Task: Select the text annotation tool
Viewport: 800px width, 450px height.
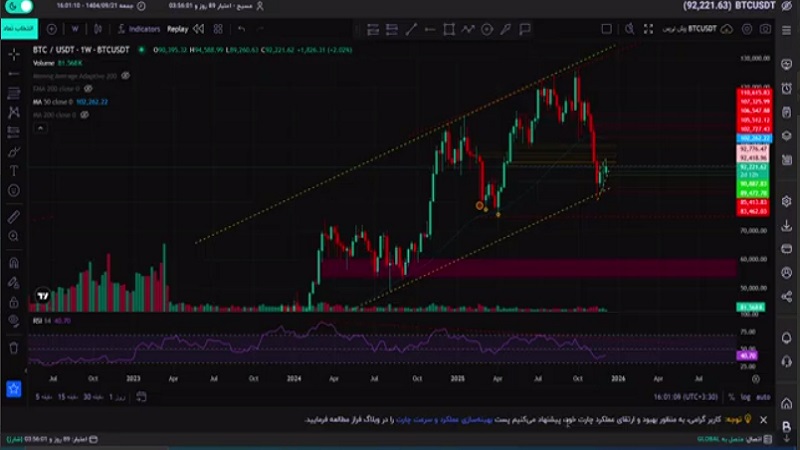Action: (x=14, y=171)
